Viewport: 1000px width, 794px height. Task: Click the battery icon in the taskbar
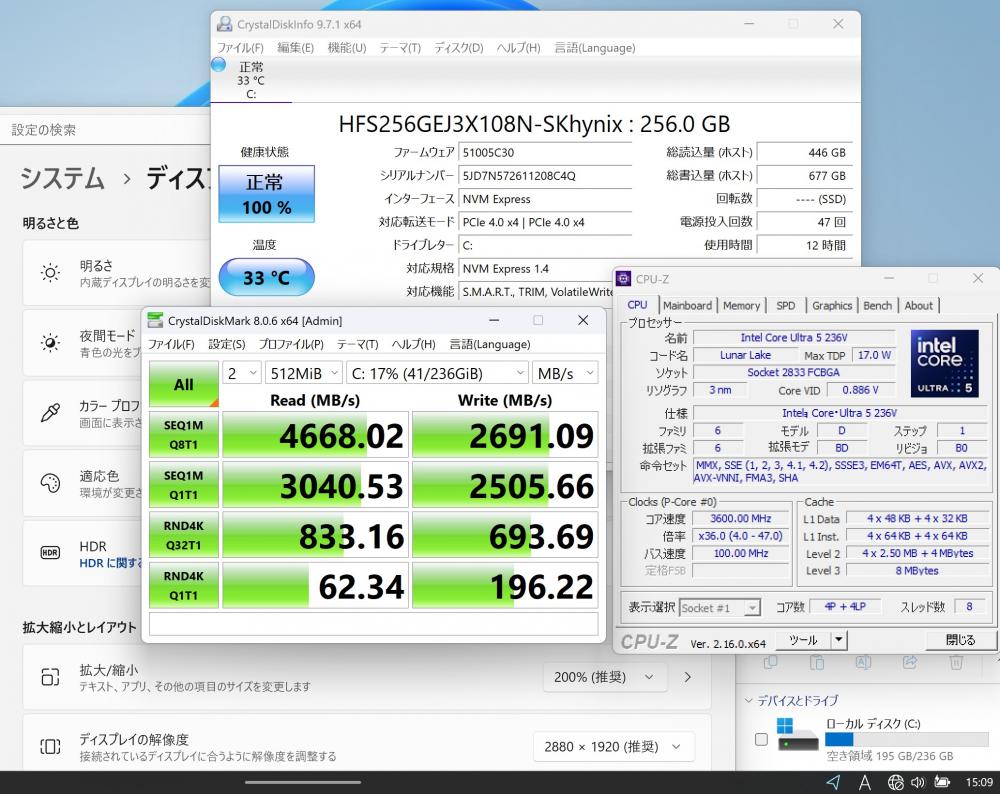pyautogui.click(x=942, y=782)
